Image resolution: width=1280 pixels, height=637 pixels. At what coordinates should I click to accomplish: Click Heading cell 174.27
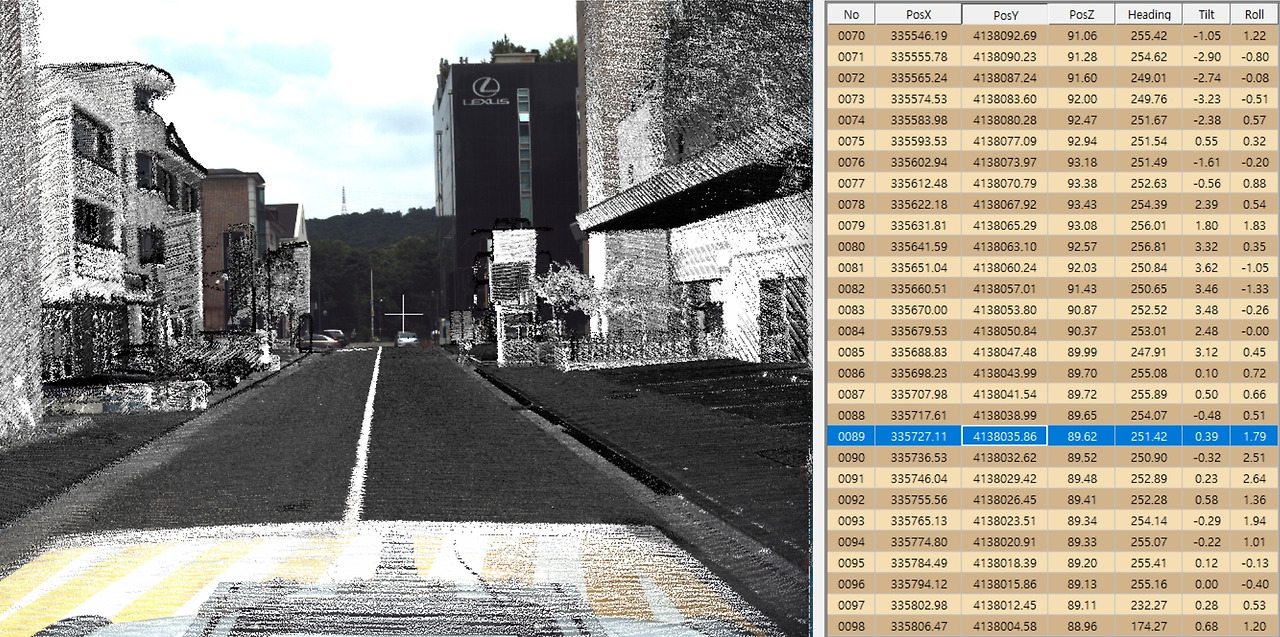1148,625
